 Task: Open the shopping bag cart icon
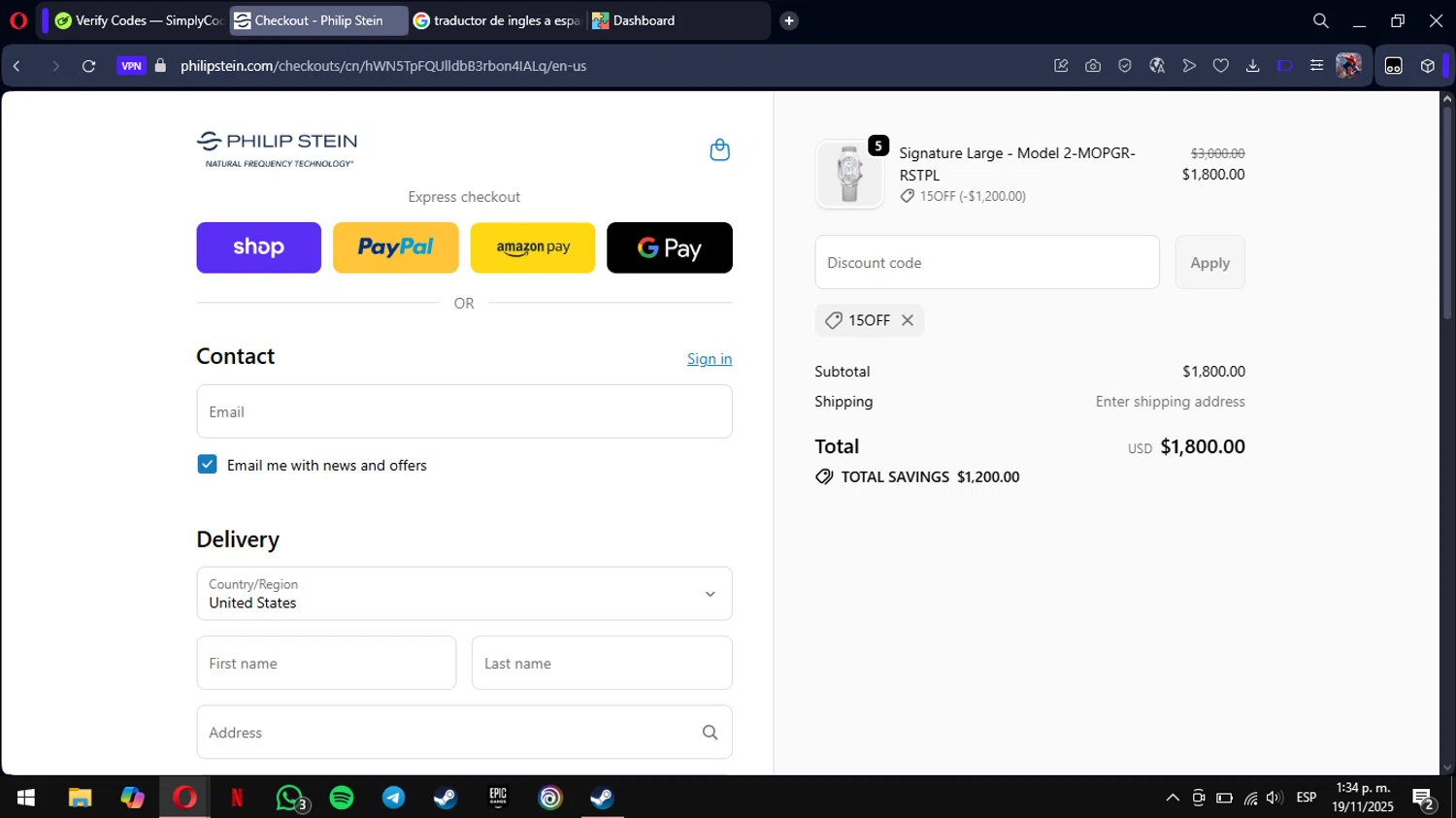tap(719, 149)
